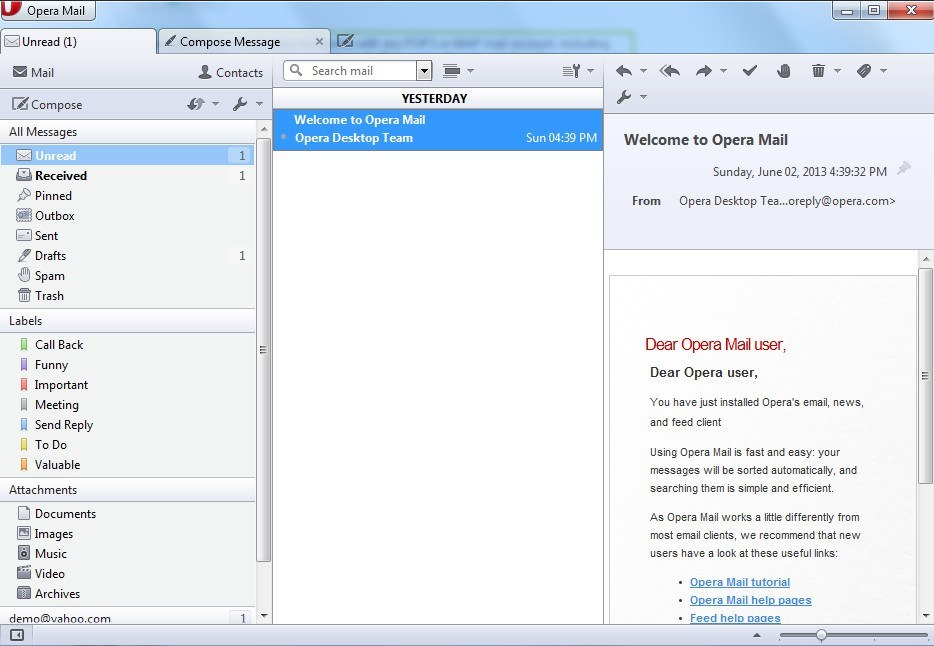This screenshot has height=646, width=934.
Task: Open search mail dropdown arrow
Action: [x=424, y=71]
